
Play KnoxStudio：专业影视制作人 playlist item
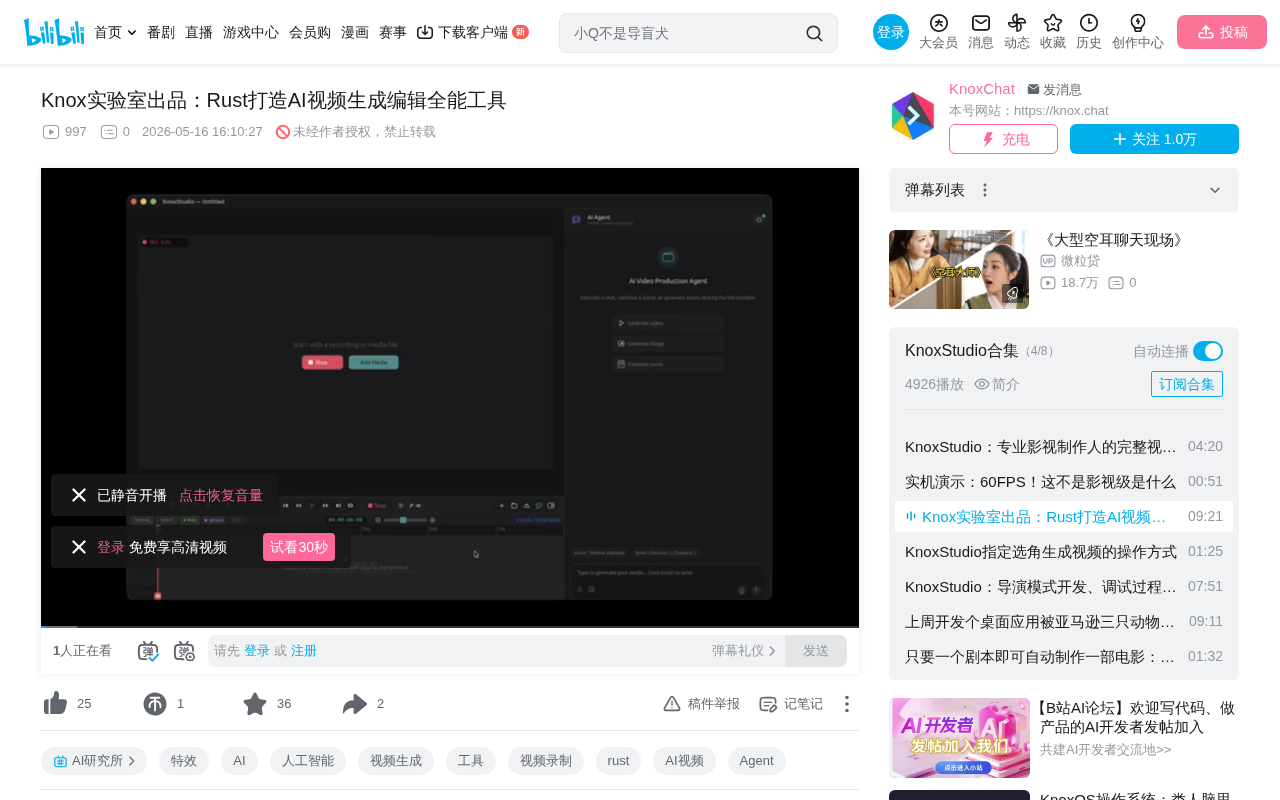tap(1064, 446)
